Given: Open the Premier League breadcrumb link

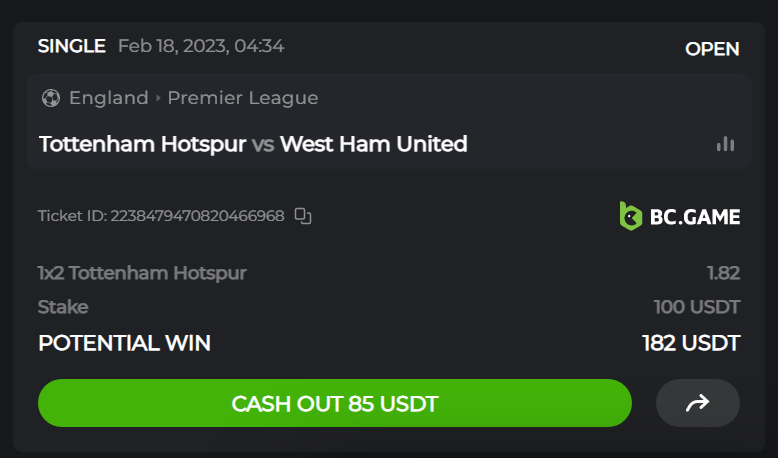Looking at the screenshot, I should pos(243,98).
